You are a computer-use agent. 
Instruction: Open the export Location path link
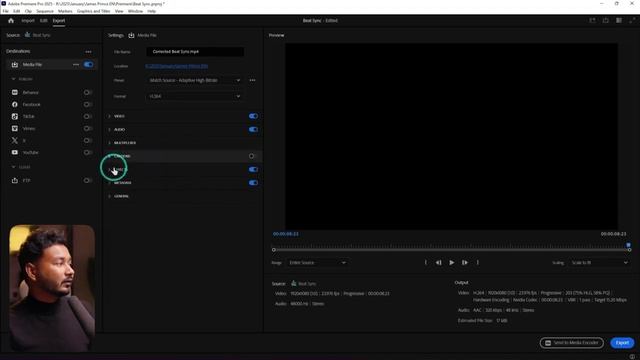[x=177, y=66]
